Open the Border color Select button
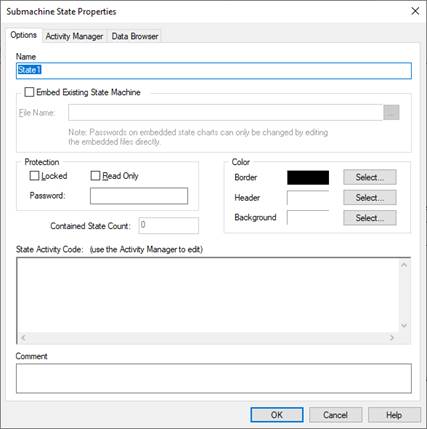 click(370, 177)
